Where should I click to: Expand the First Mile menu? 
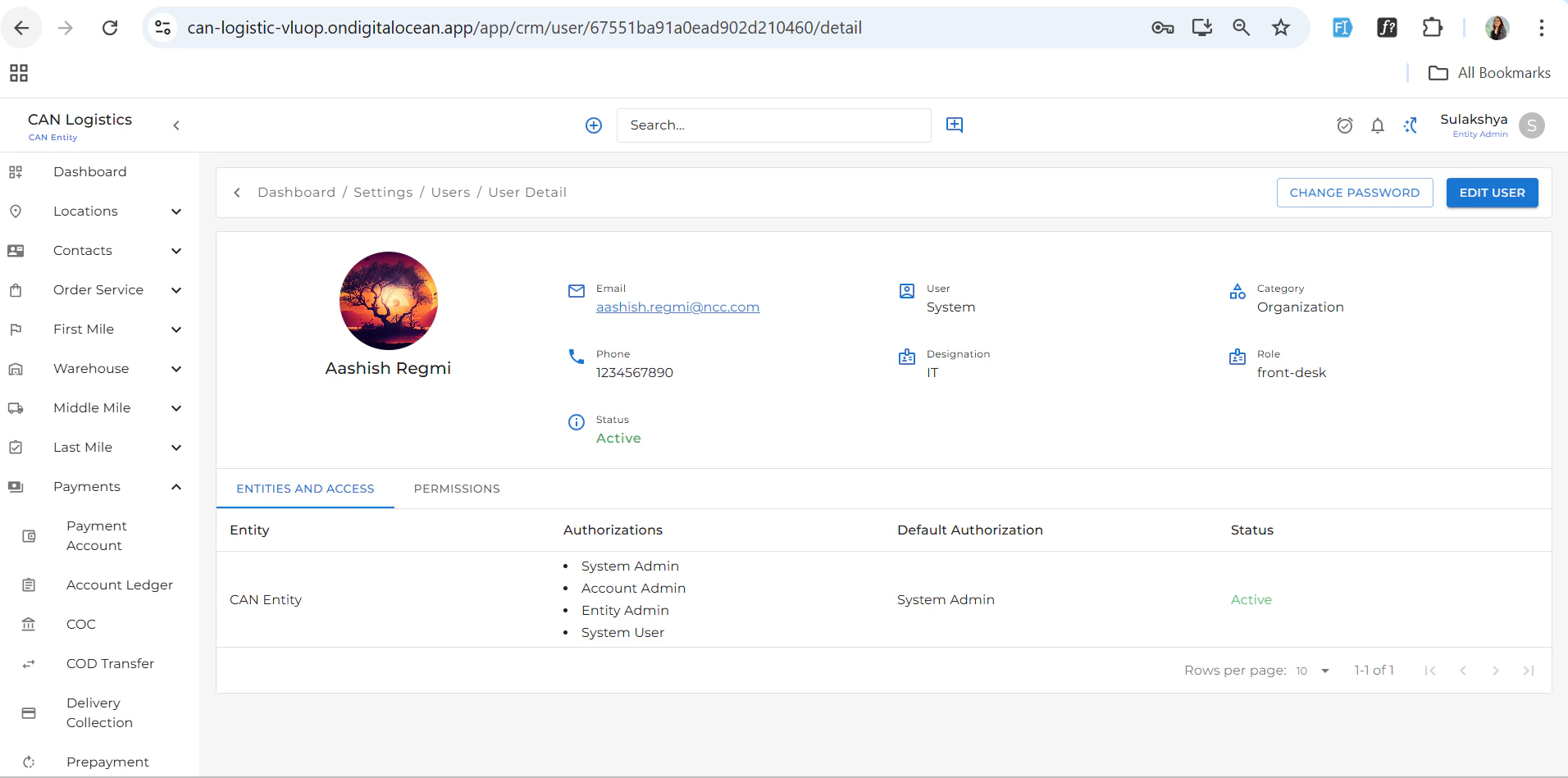[176, 330]
